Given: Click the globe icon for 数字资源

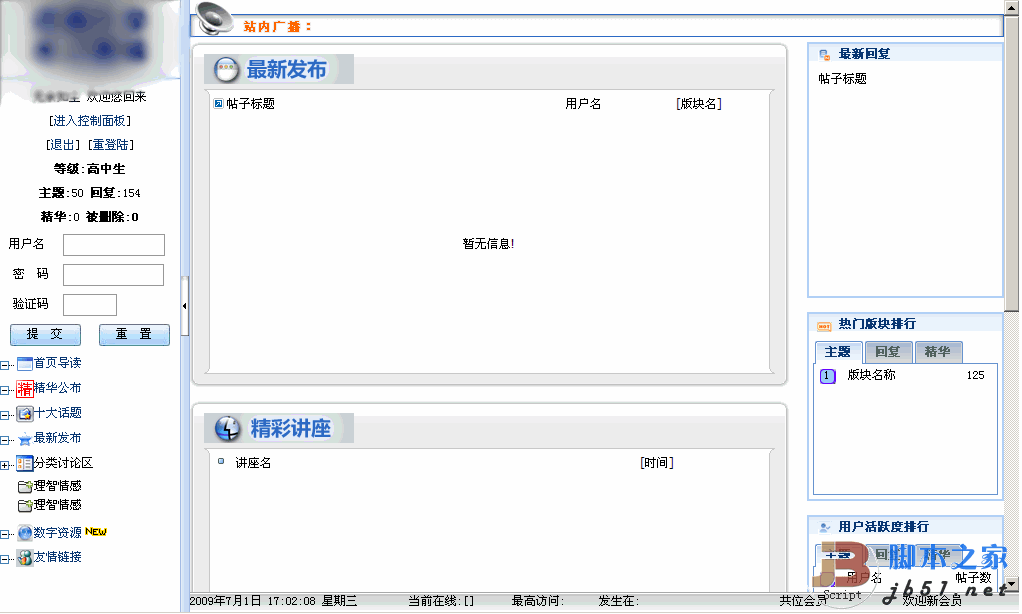Looking at the screenshot, I should click(x=25, y=533).
